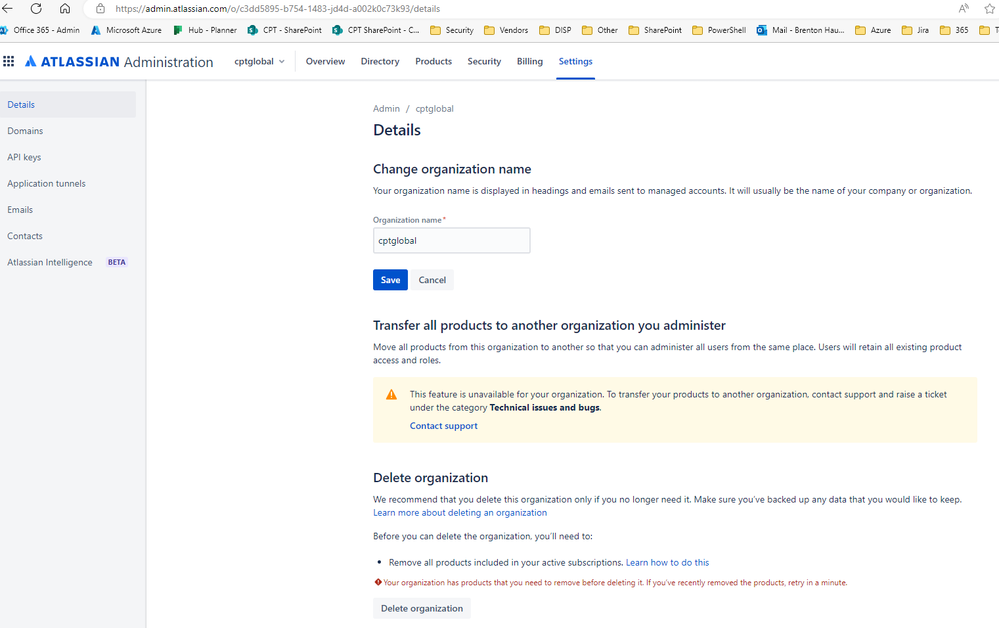
Task: Click the Delete organization button
Action: pyautogui.click(x=422, y=608)
